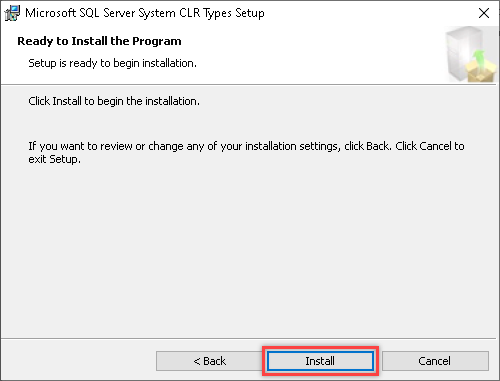
Task: Click 'Click Install to begin the installation.' line
Action: click(x=114, y=101)
